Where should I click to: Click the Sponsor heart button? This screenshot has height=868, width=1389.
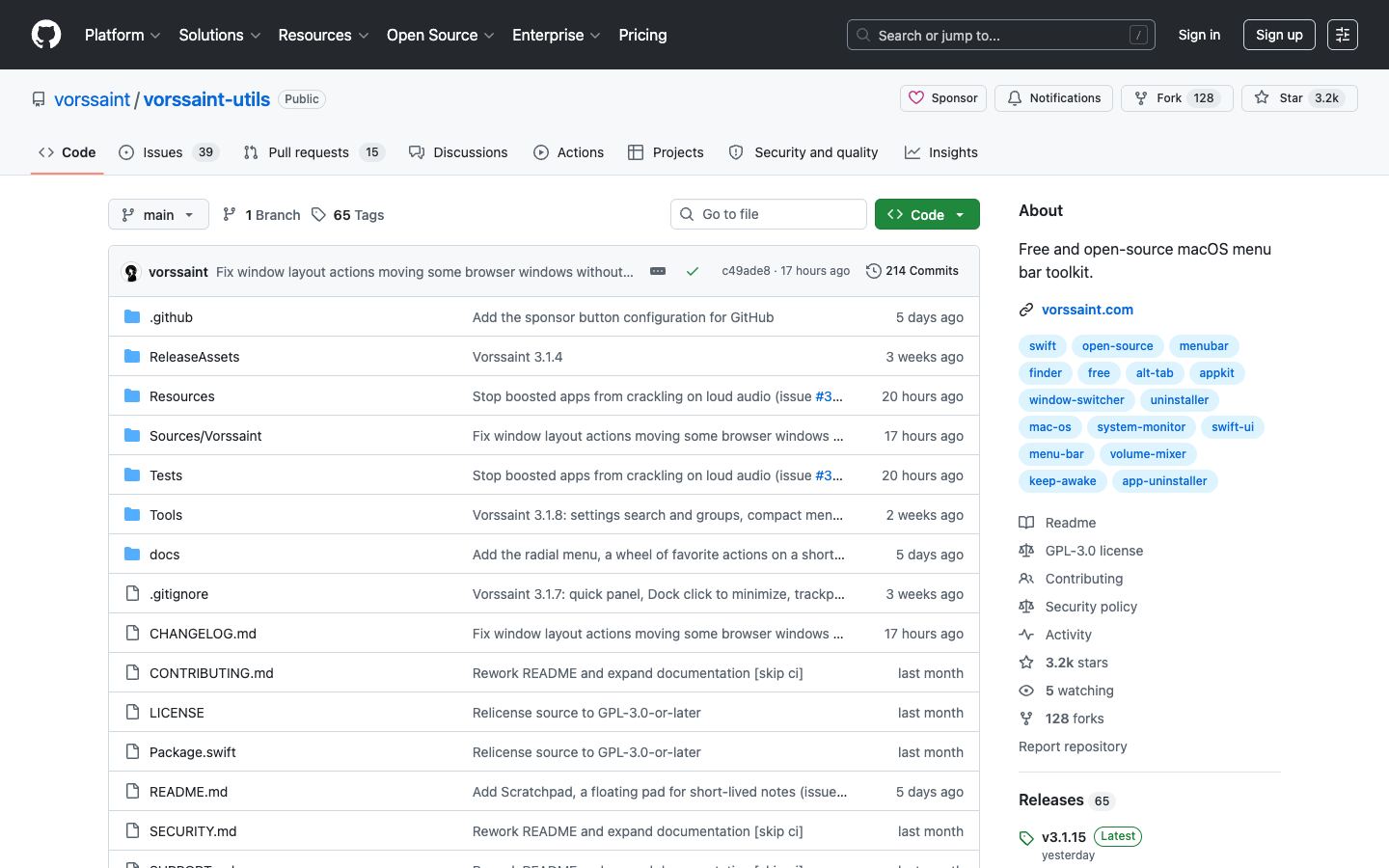(943, 98)
